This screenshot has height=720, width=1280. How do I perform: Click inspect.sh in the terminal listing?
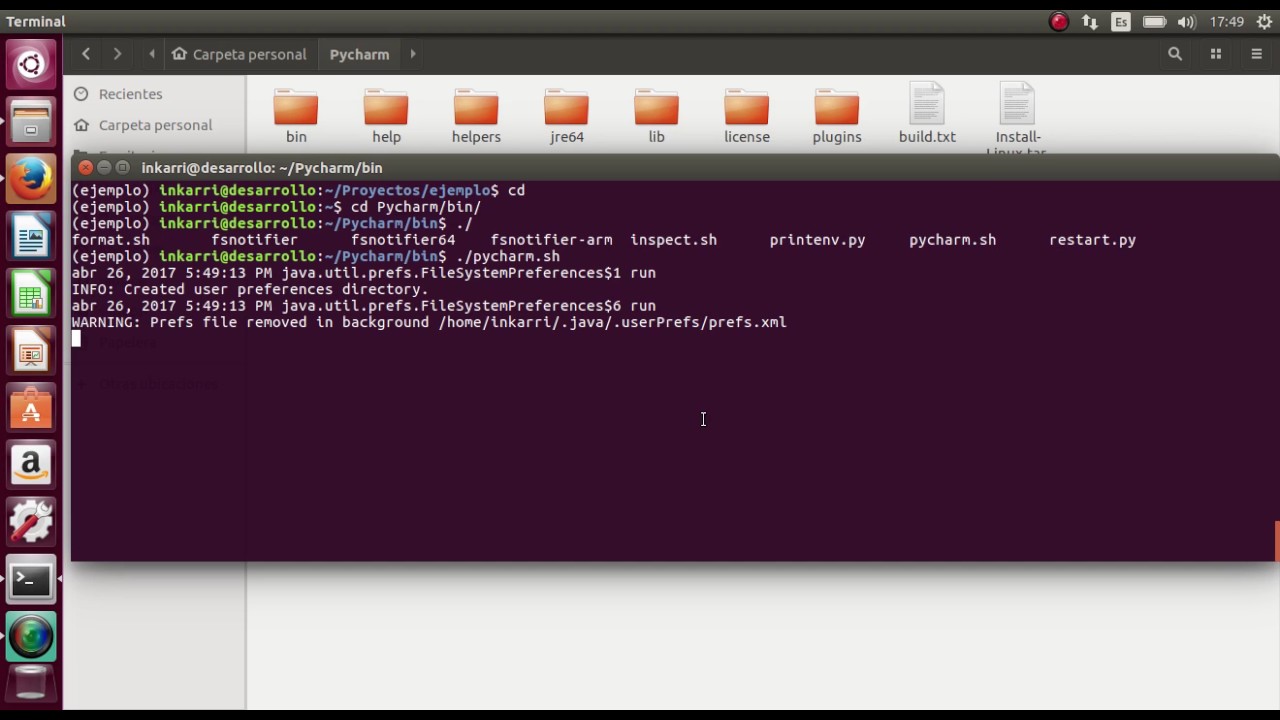tap(673, 240)
